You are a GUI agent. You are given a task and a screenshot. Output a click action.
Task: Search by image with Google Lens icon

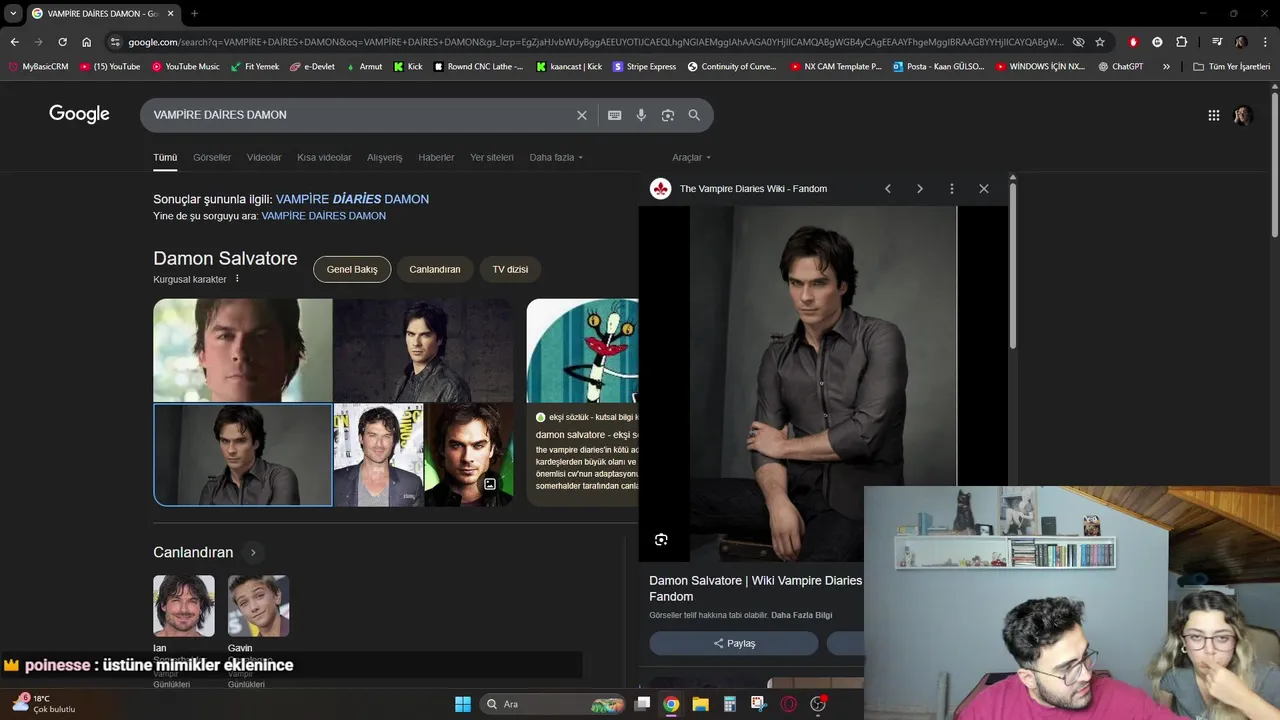pyautogui.click(x=668, y=115)
